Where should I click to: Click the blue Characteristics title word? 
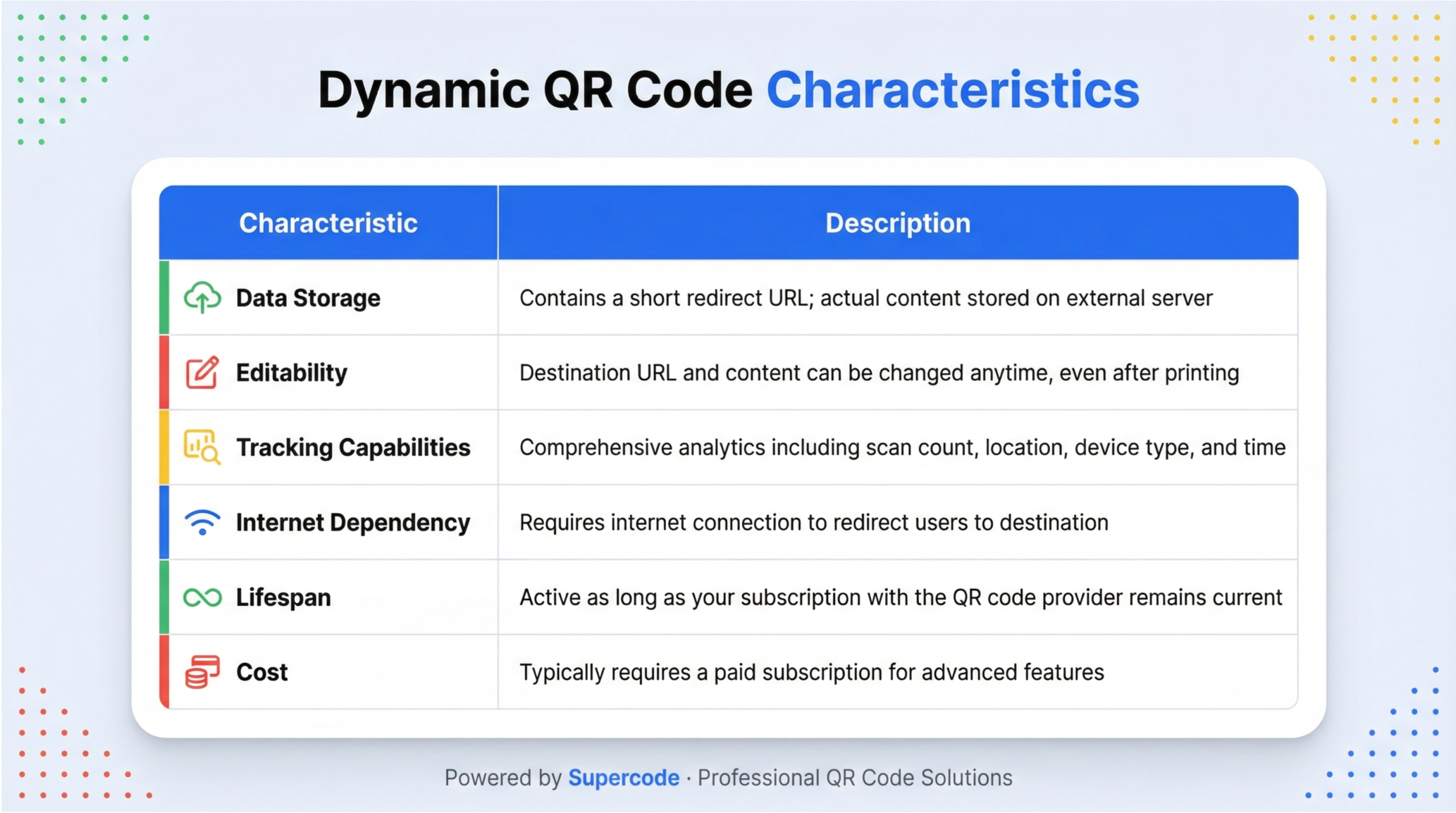point(952,90)
